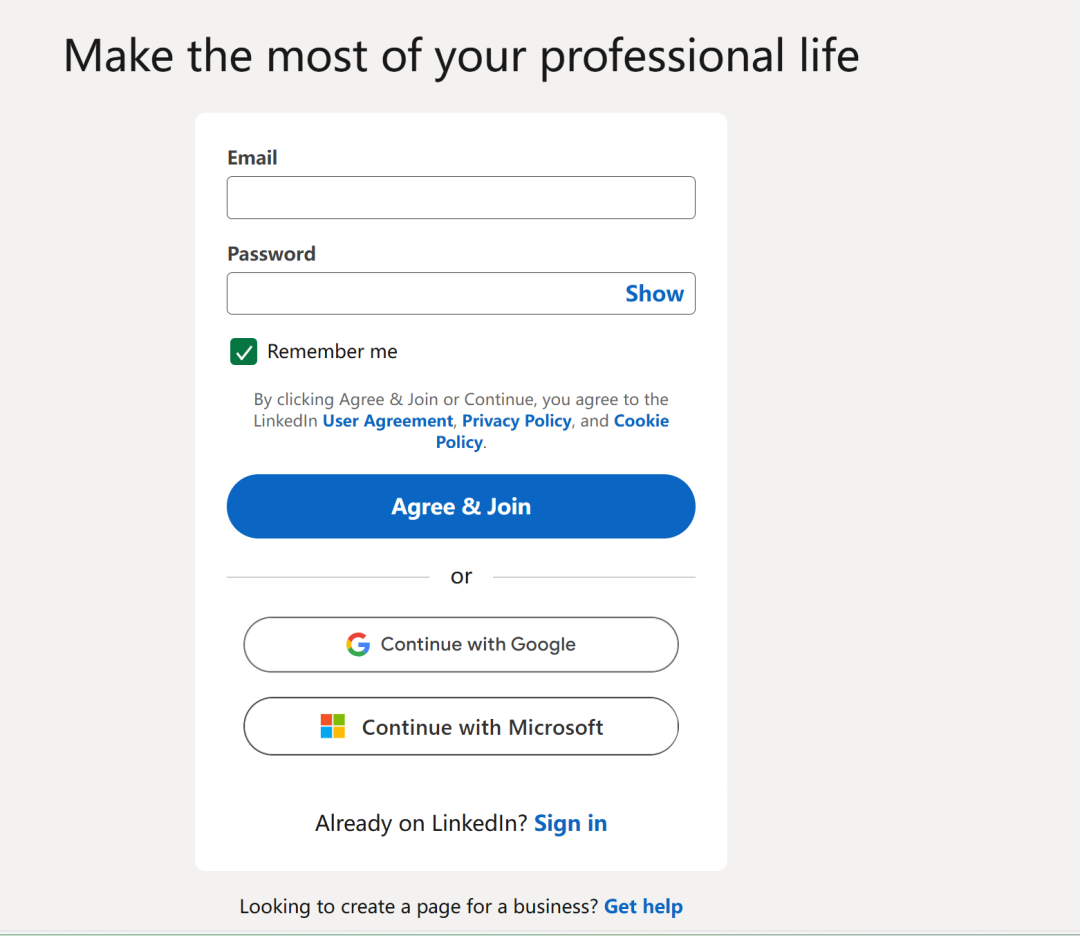Screen dimensions: 1080x936
Task: Click the Email field label
Action: pos(252,158)
